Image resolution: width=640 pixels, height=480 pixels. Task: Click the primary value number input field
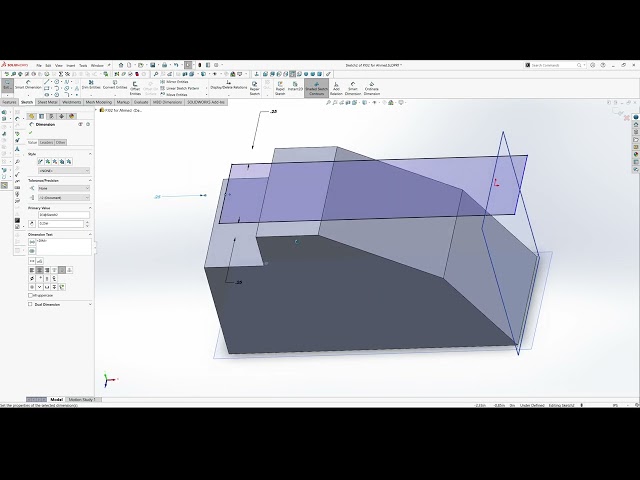point(61,224)
